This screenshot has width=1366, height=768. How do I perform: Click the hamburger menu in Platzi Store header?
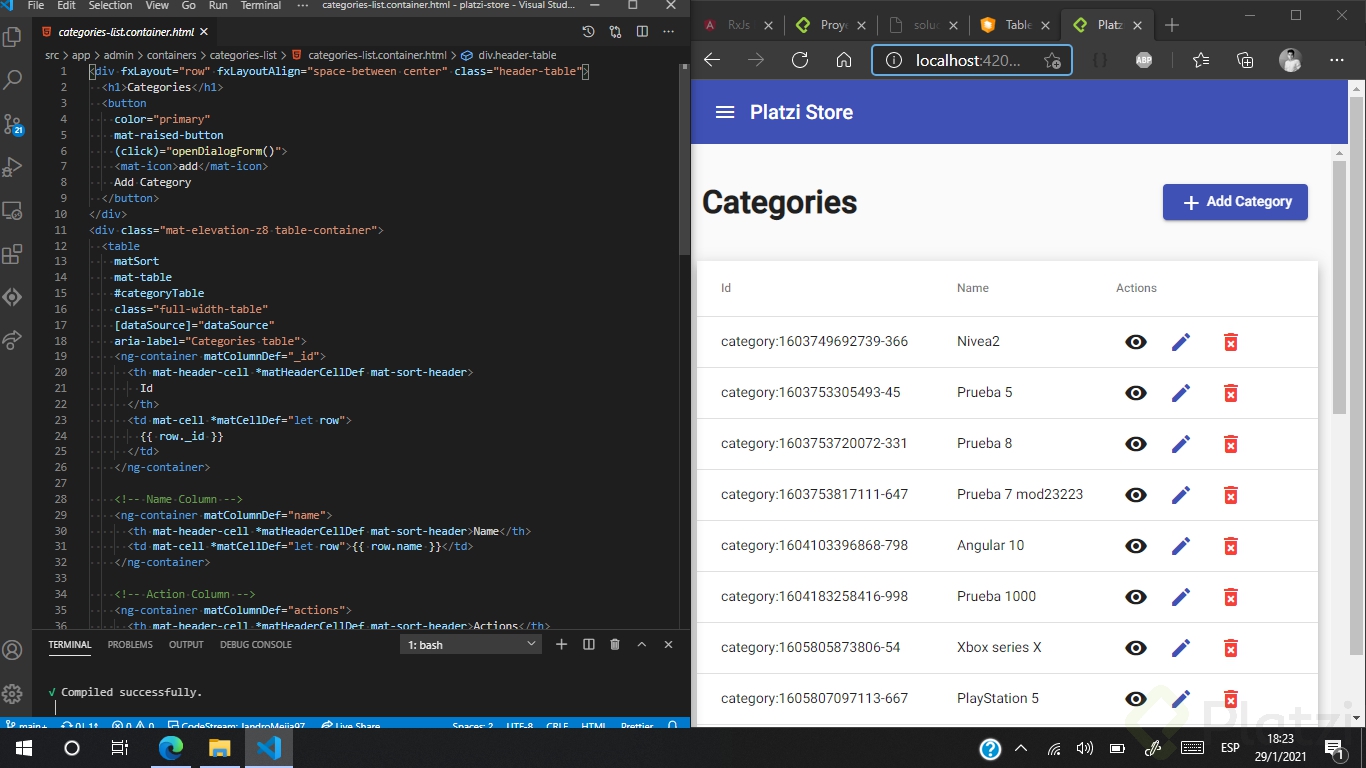[x=725, y=113]
